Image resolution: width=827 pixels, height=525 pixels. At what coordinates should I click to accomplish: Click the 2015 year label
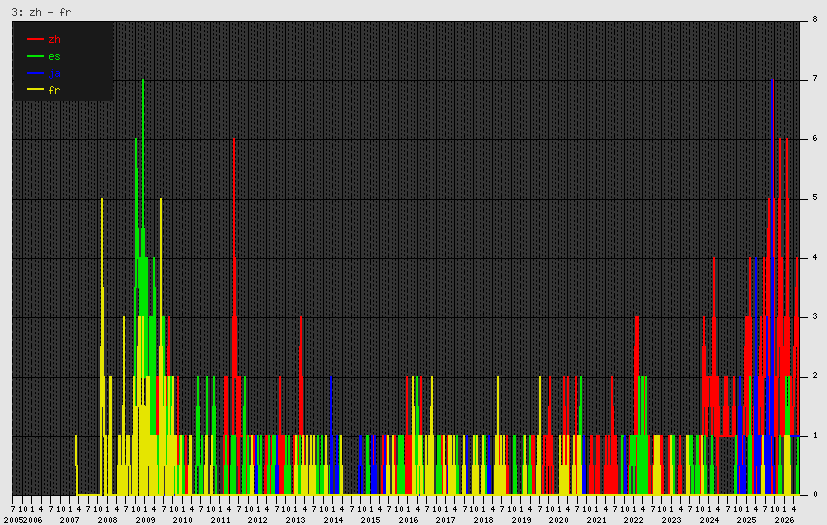tap(370, 520)
